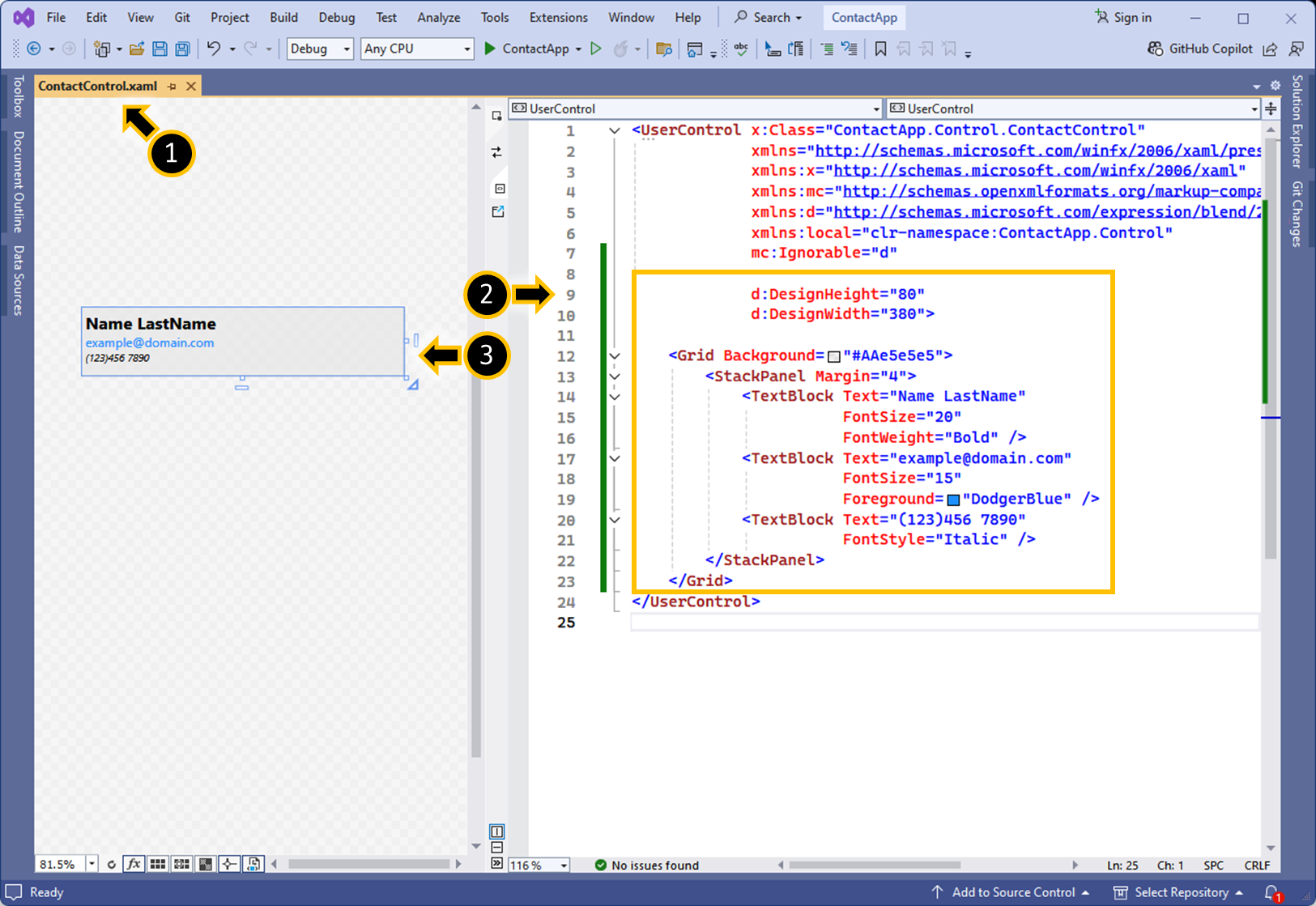1316x906 pixels.
Task: Open the Git Changes side tab
Action: [x=1297, y=214]
